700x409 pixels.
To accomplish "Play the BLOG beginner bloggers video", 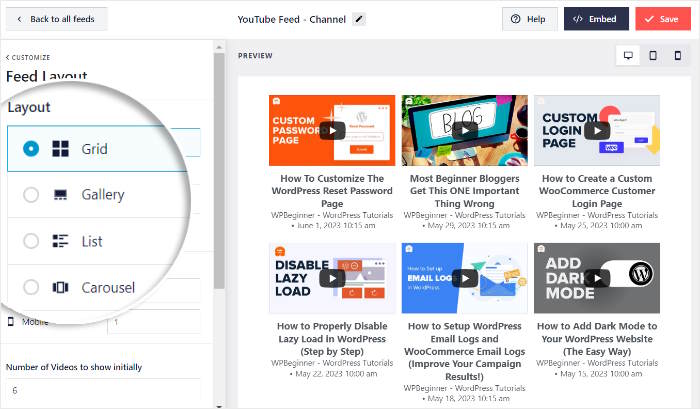I will (465, 130).
